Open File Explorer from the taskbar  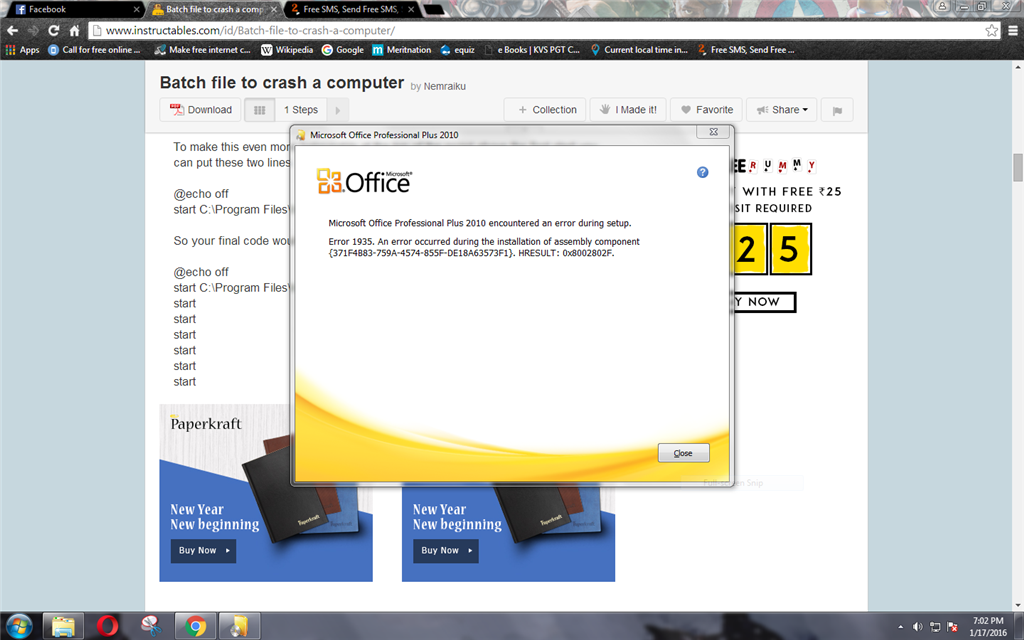click(63, 626)
